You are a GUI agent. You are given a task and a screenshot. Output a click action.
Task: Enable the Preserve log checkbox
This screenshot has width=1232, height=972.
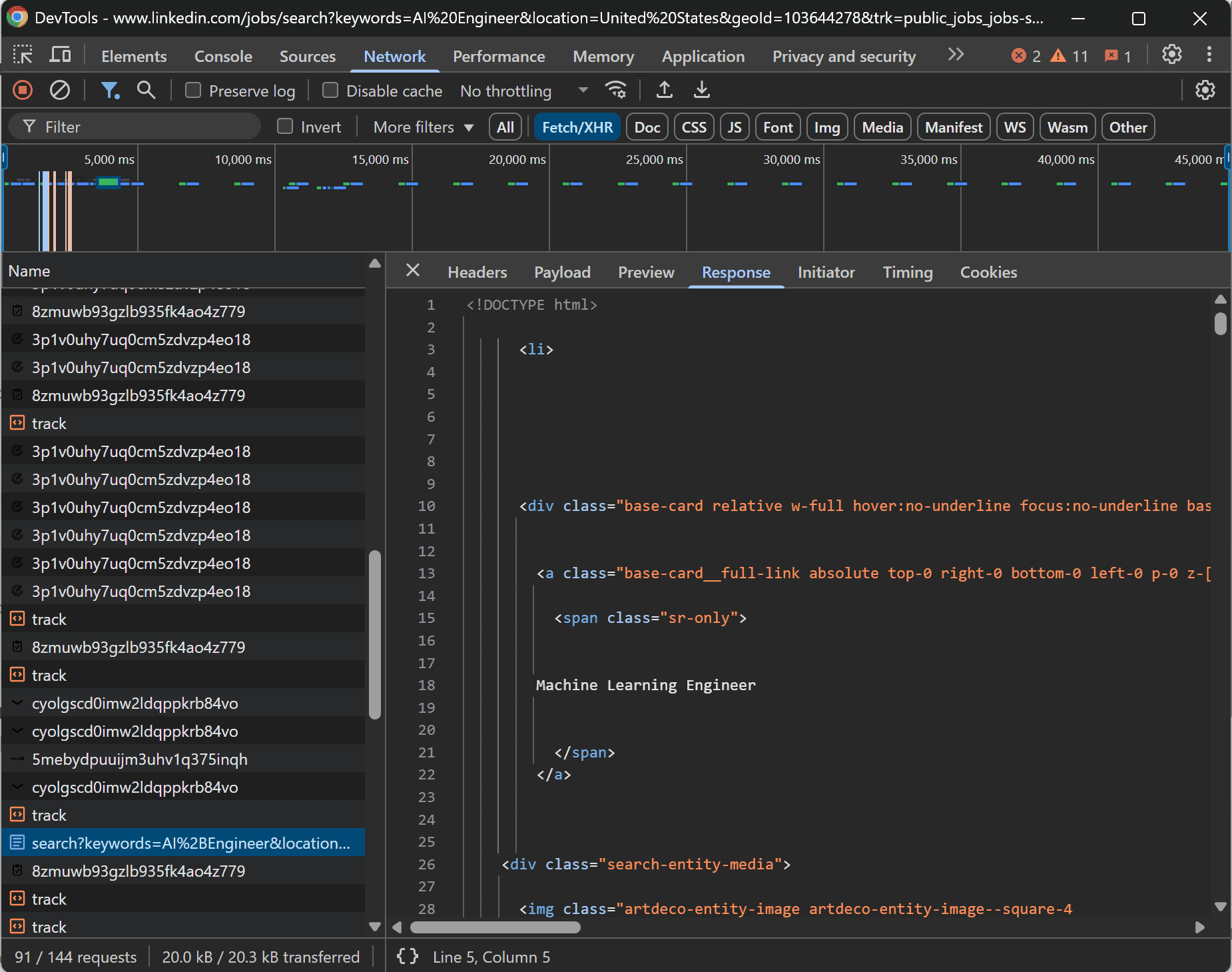[x=193, y=91]
